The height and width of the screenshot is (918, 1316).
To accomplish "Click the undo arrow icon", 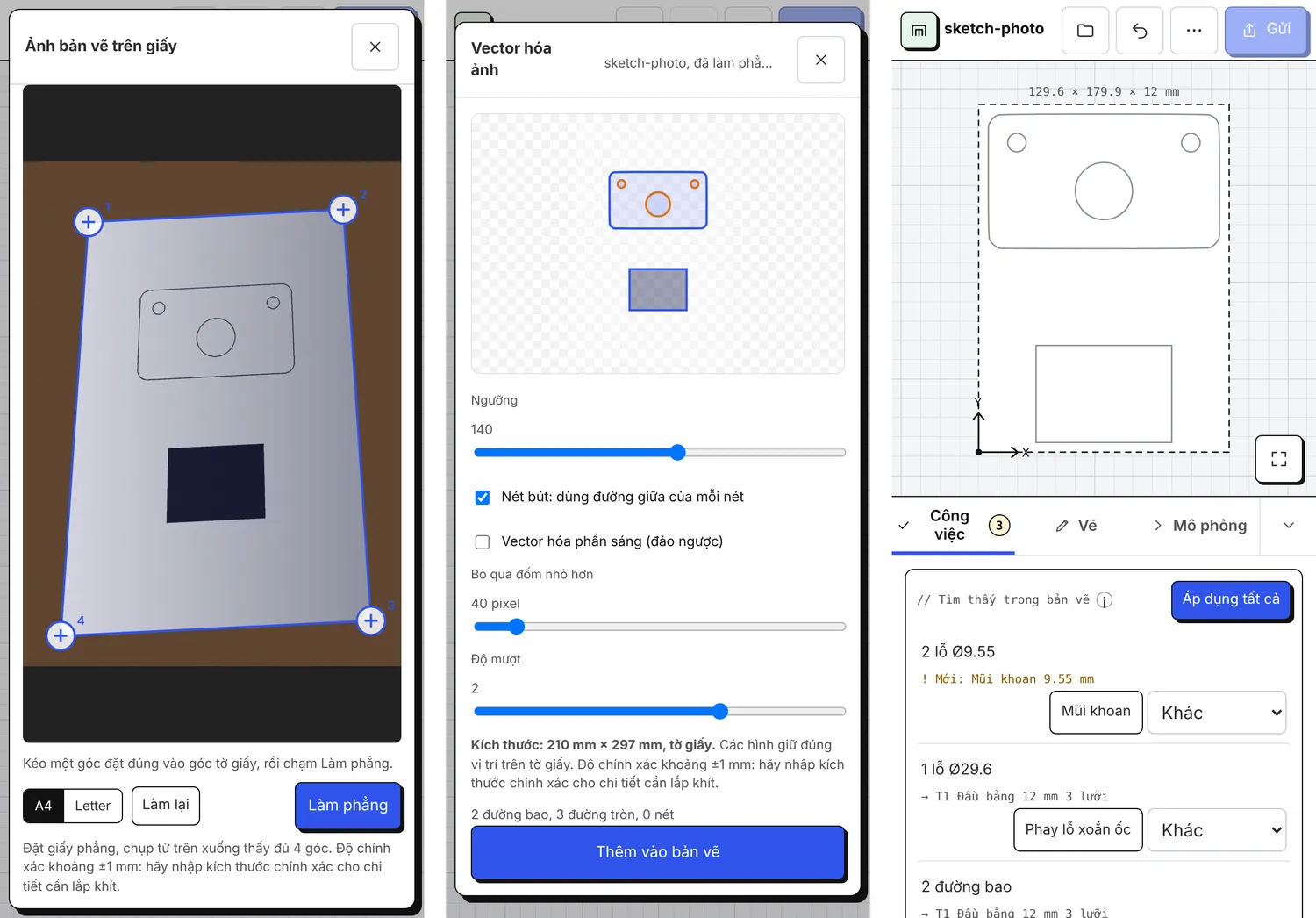I will (x=1140, y=31).
